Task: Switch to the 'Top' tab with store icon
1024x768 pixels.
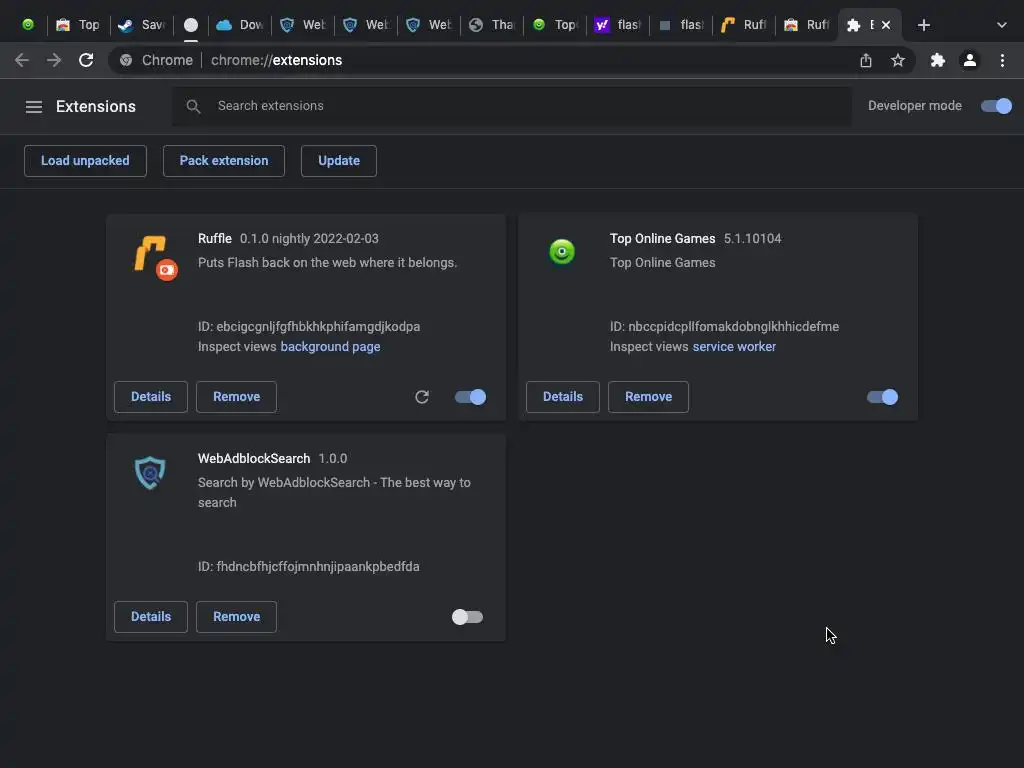Action: (78, 25)
